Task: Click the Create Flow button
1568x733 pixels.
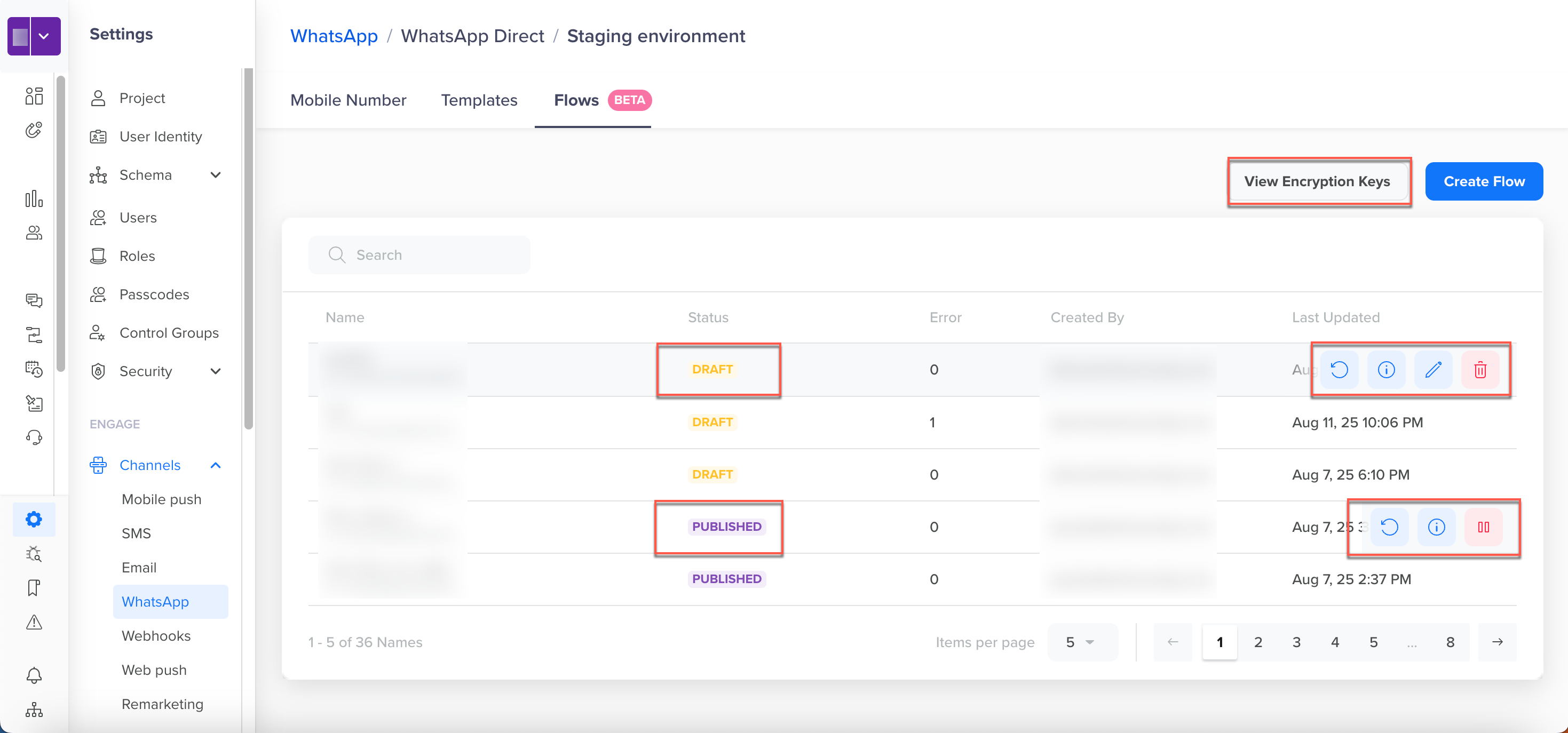Action: 1484,181
